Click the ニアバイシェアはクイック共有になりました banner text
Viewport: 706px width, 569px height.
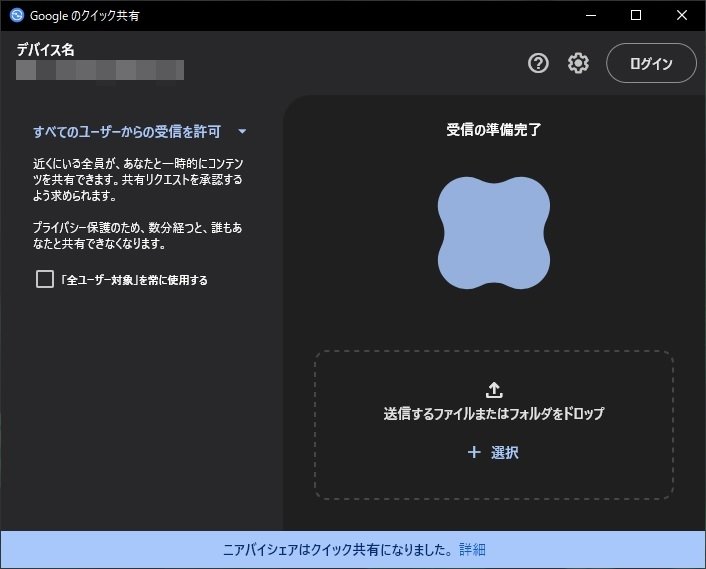click(338, 550)
